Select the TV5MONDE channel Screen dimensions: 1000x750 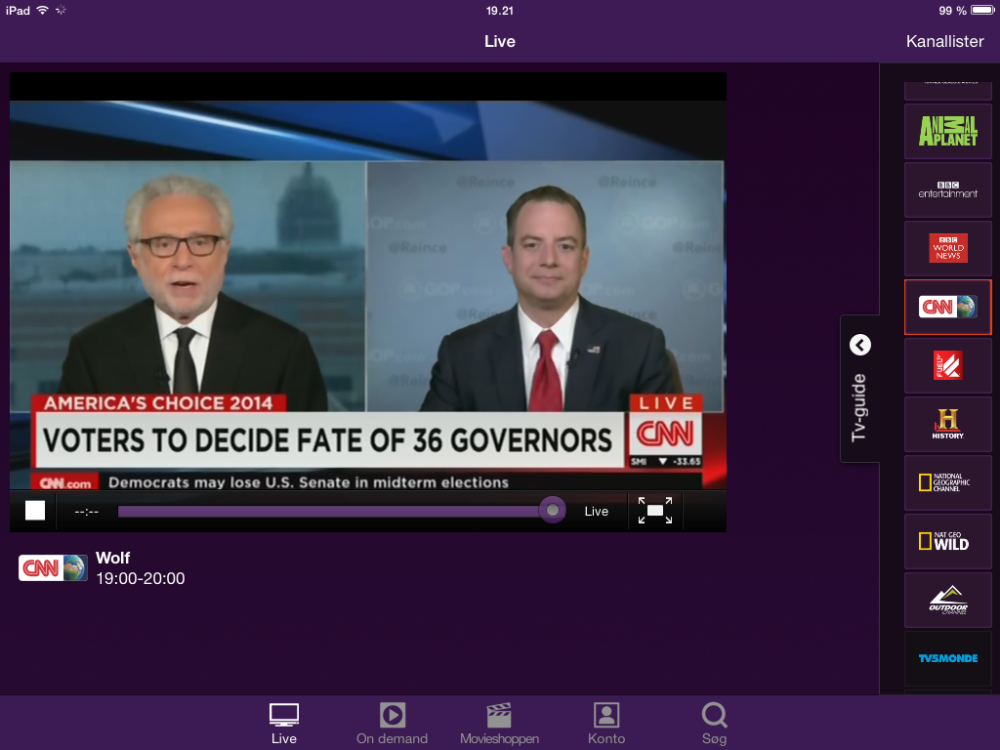tap(948, 658)
